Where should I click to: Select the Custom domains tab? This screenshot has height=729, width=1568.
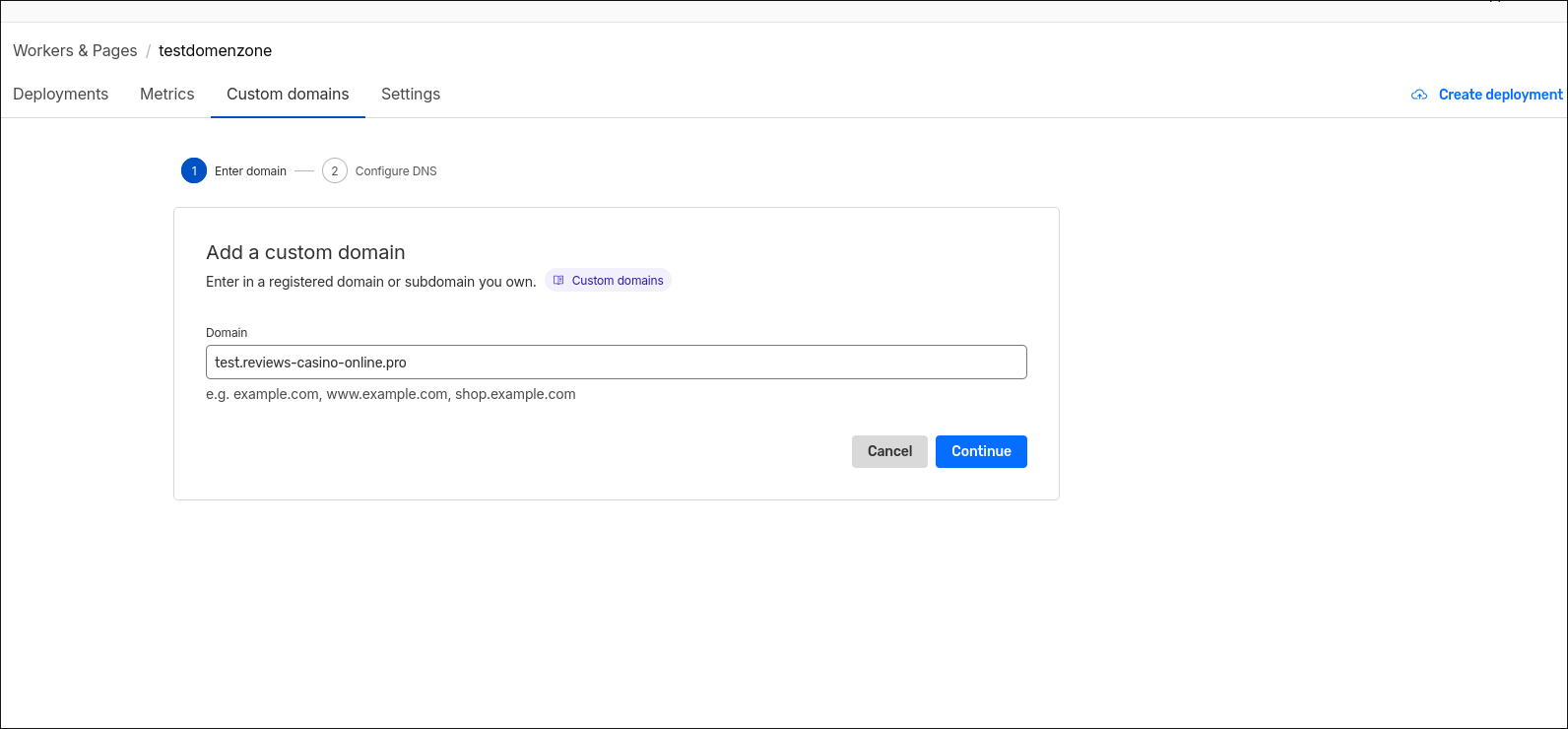click(288, 95)
